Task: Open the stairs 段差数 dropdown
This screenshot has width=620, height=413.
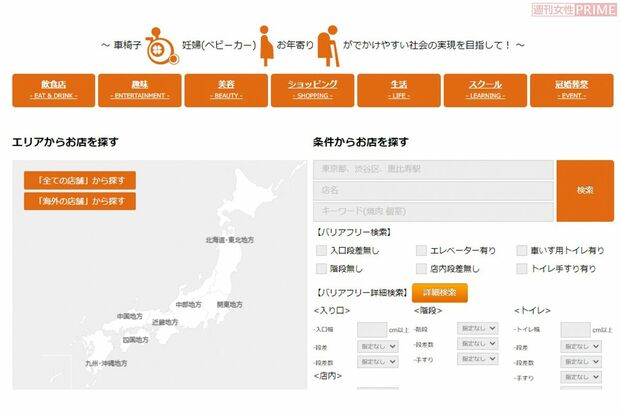Action: [x=478, y=343]
